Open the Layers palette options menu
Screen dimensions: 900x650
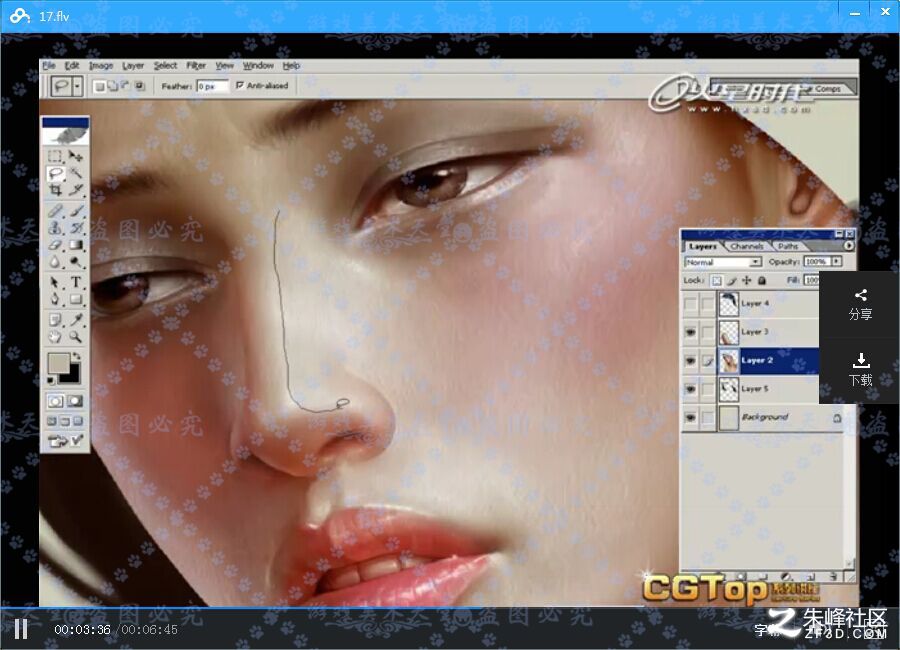(x=848, y=246)
